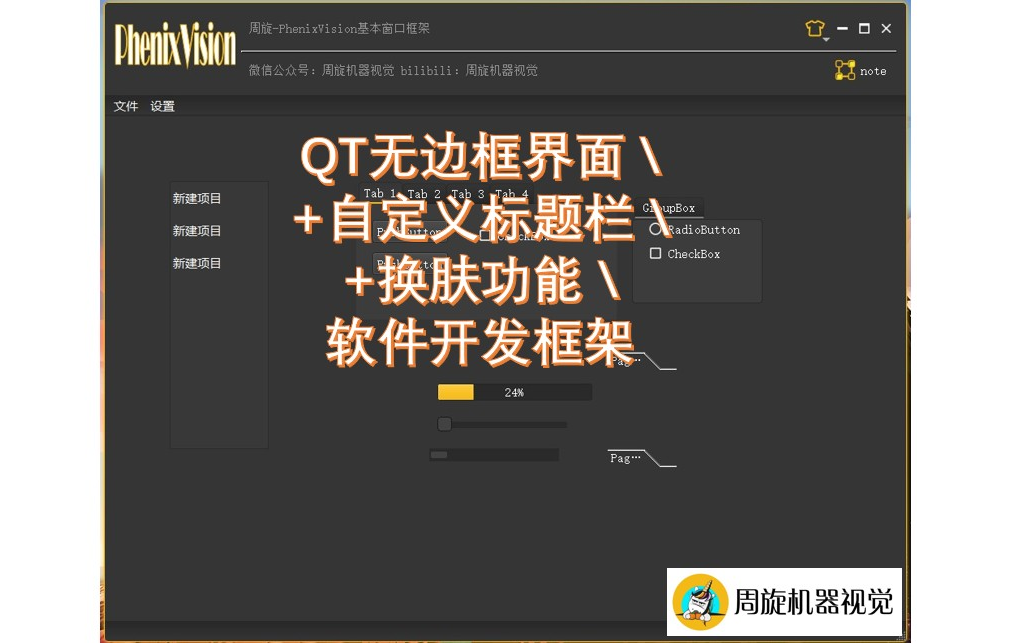Image resolution: width=1029 pixels, height=643 pixels.
Task: Open the 设置 menu
Action: pyautogui.click(x=162, y=106)
